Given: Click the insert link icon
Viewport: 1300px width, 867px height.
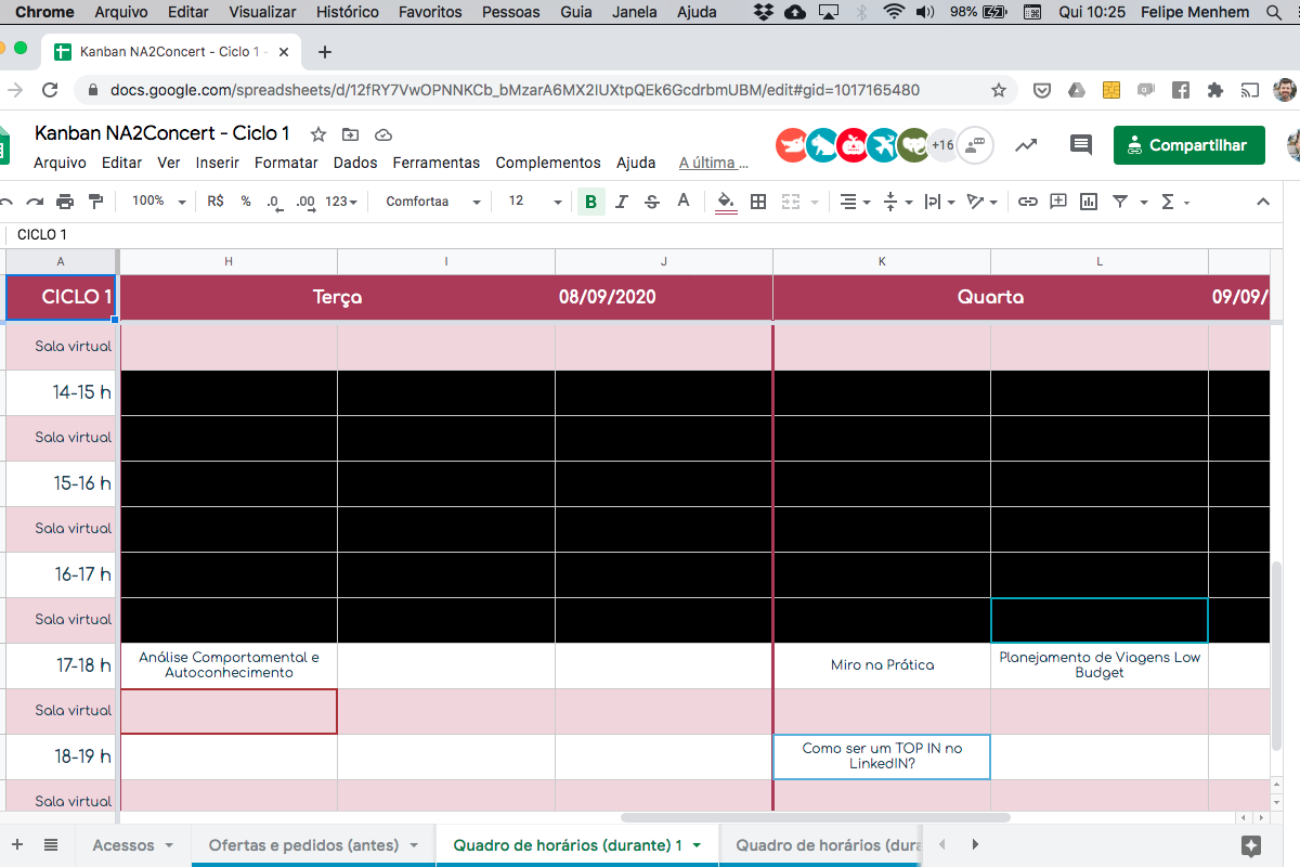Looking at the screenshot, I should pyautogui.click(x=1027, y=202).
